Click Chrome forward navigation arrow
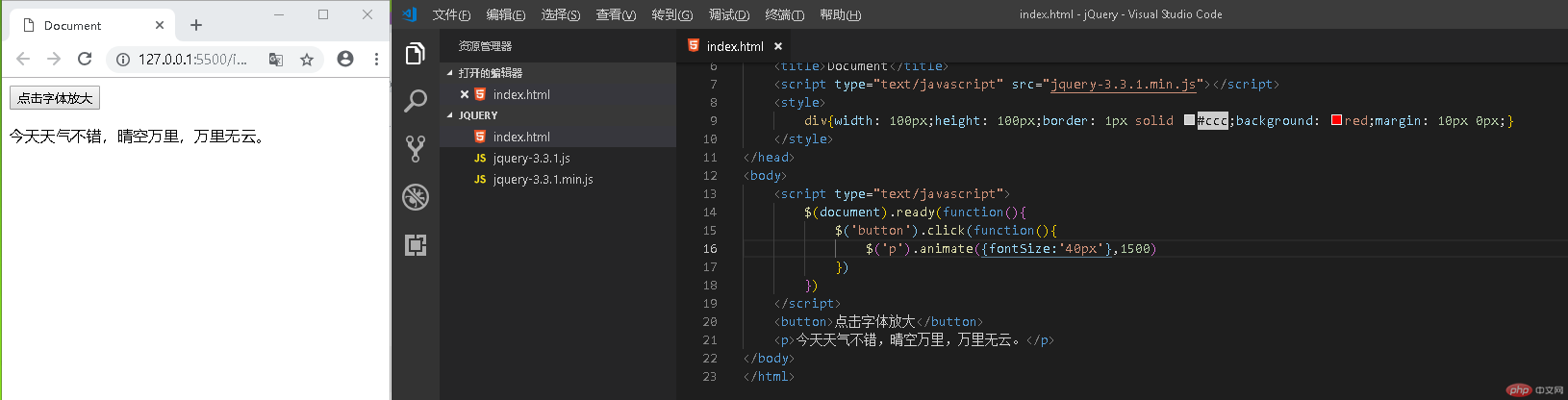Image resolution: width=1568 pixels, height=400 pixels. 54,59
